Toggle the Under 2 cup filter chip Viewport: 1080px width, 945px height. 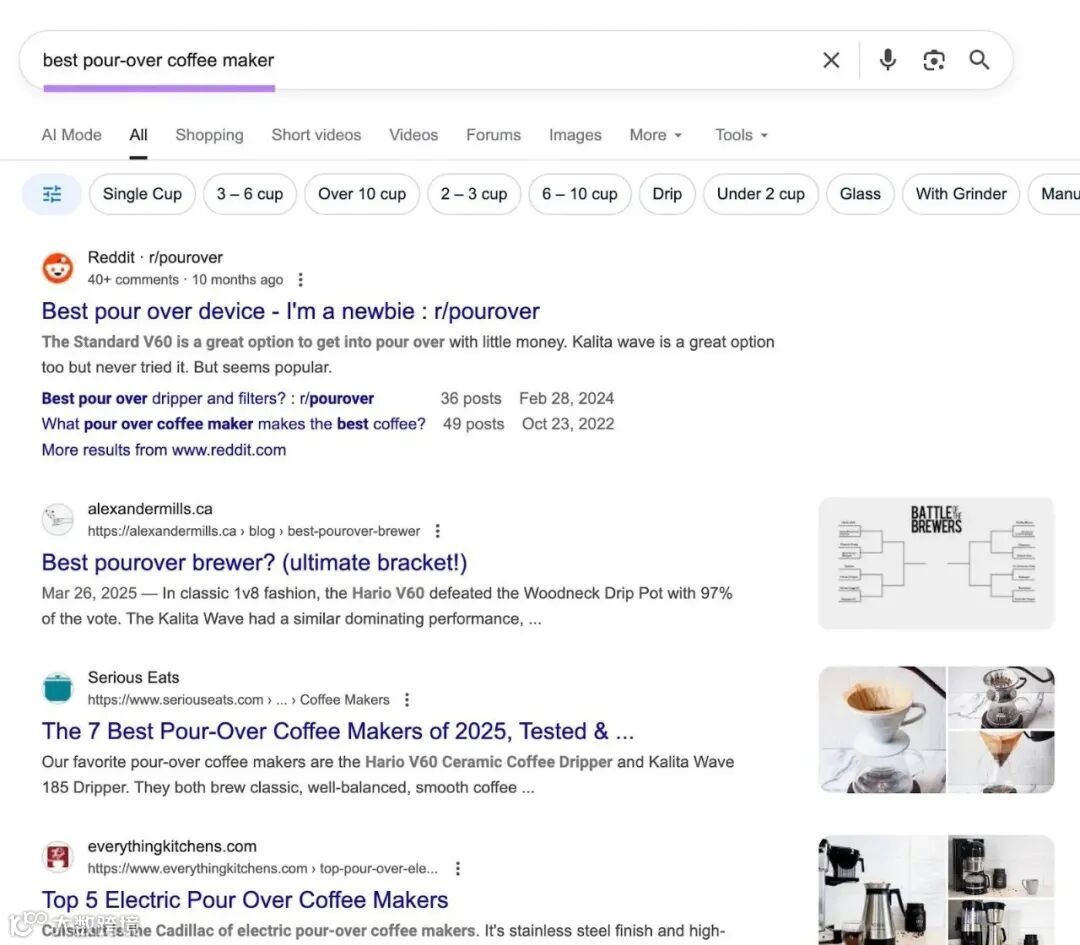(761, 194)
